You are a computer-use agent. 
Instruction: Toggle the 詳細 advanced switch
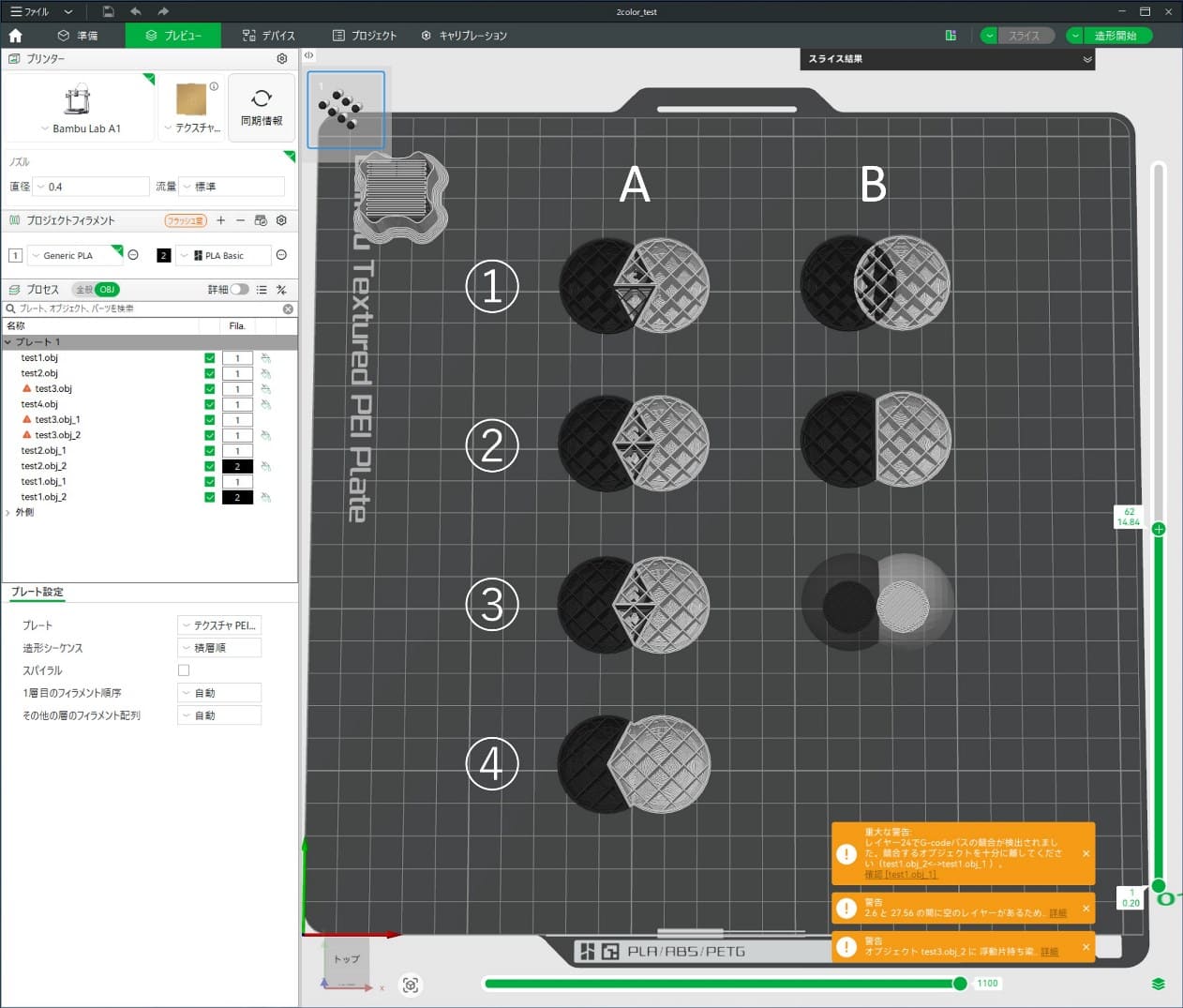(240, 290)
